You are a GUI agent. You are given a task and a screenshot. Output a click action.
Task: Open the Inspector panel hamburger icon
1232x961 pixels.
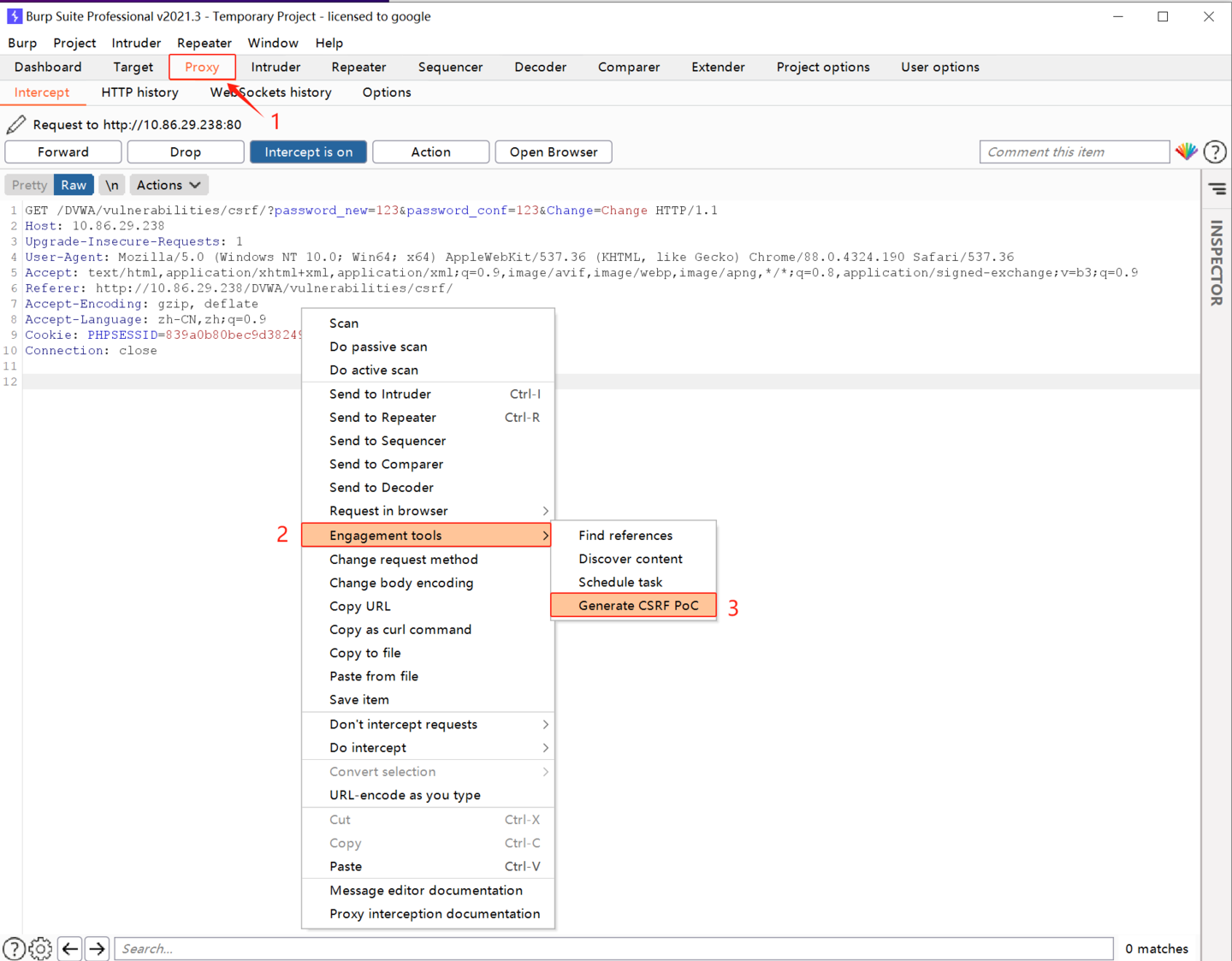tap(1217, 189)
